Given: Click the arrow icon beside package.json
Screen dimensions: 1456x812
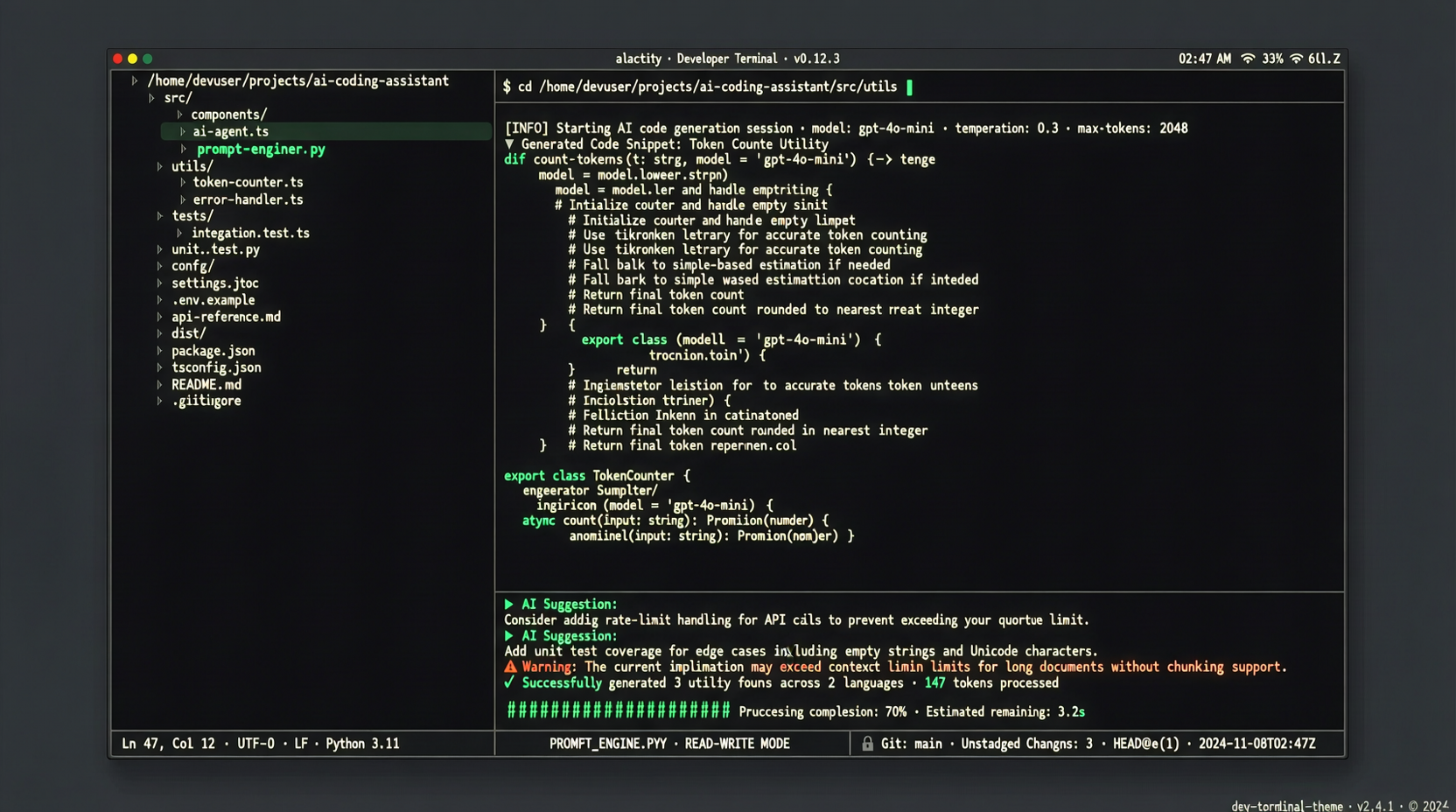Looking at the screenshot, I should 159,351.
